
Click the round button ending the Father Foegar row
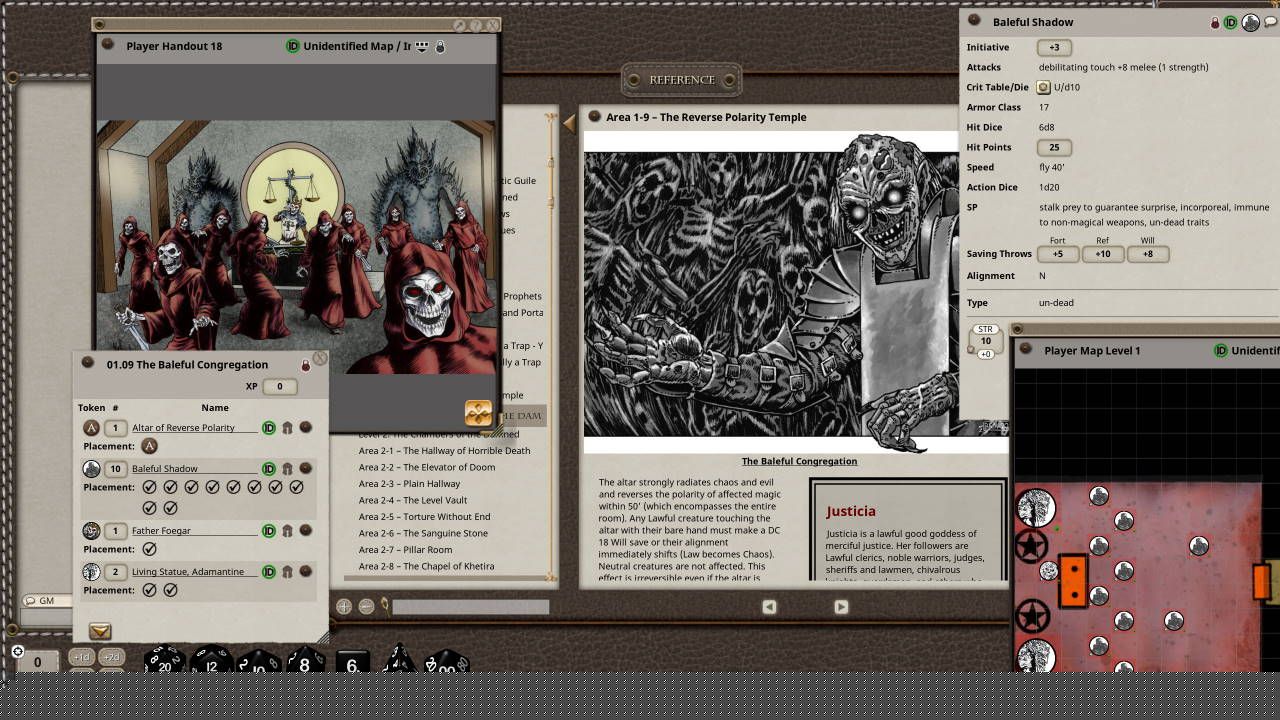(x=306, y=531)
